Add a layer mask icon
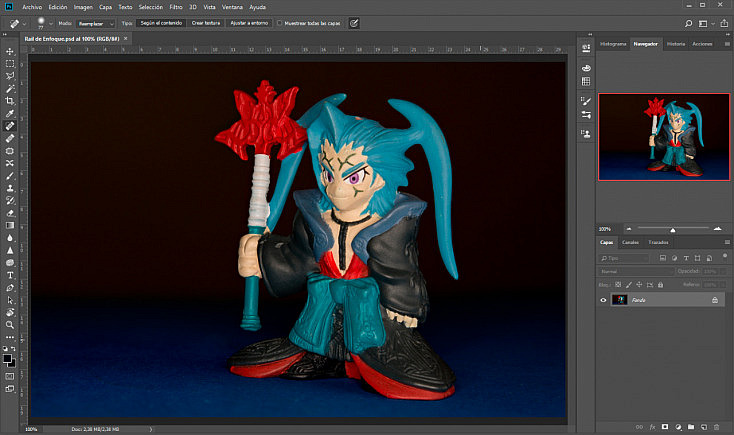 [665, 427]
